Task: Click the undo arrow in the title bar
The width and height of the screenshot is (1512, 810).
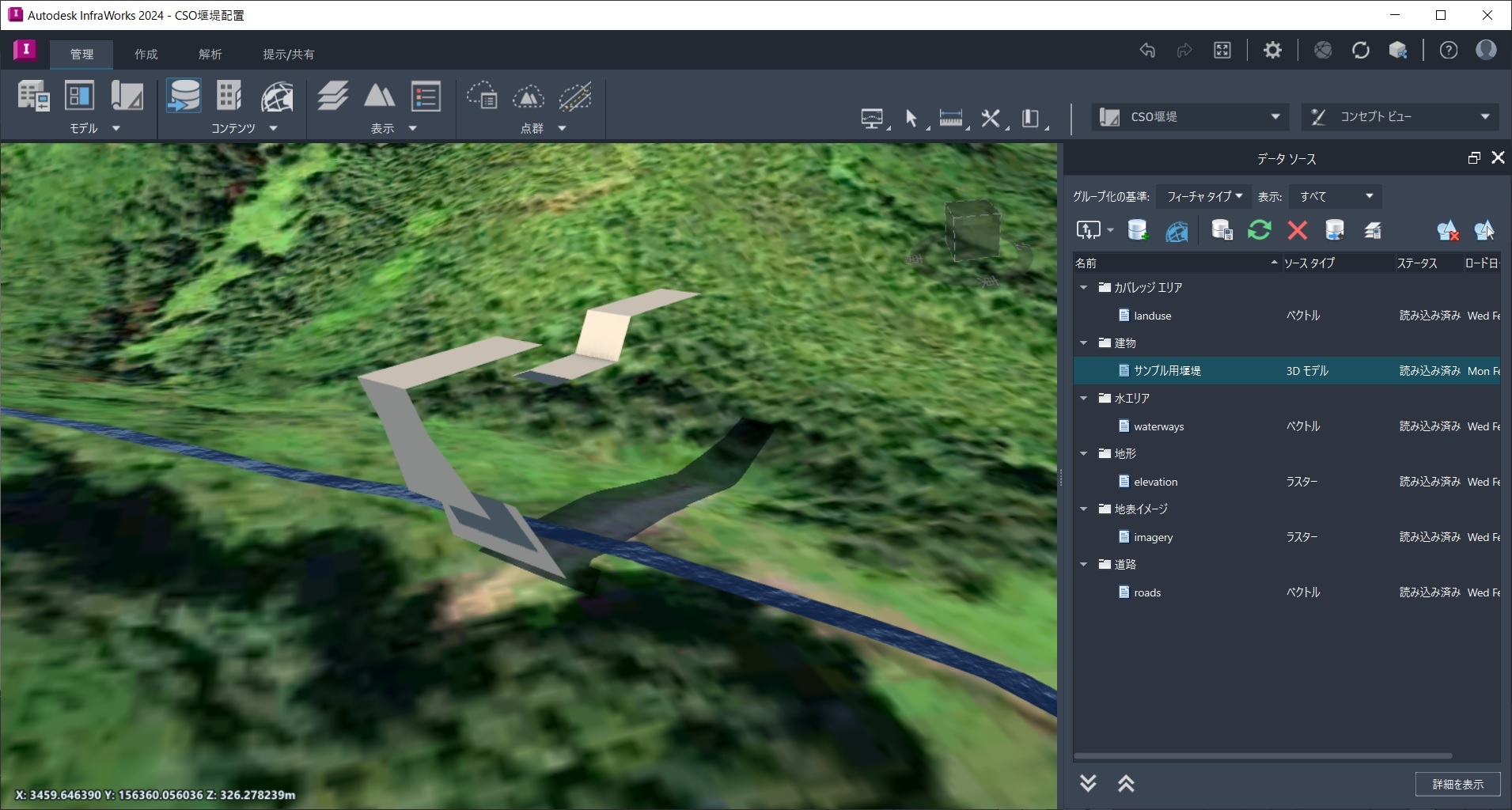Action: [1147, 50]
